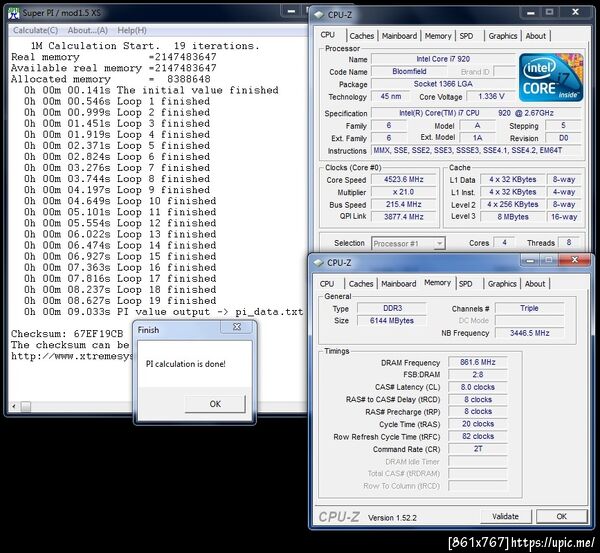Click the Channels # value Triple
The height and width of the screenshot is (553, 600).
point(529,308)
